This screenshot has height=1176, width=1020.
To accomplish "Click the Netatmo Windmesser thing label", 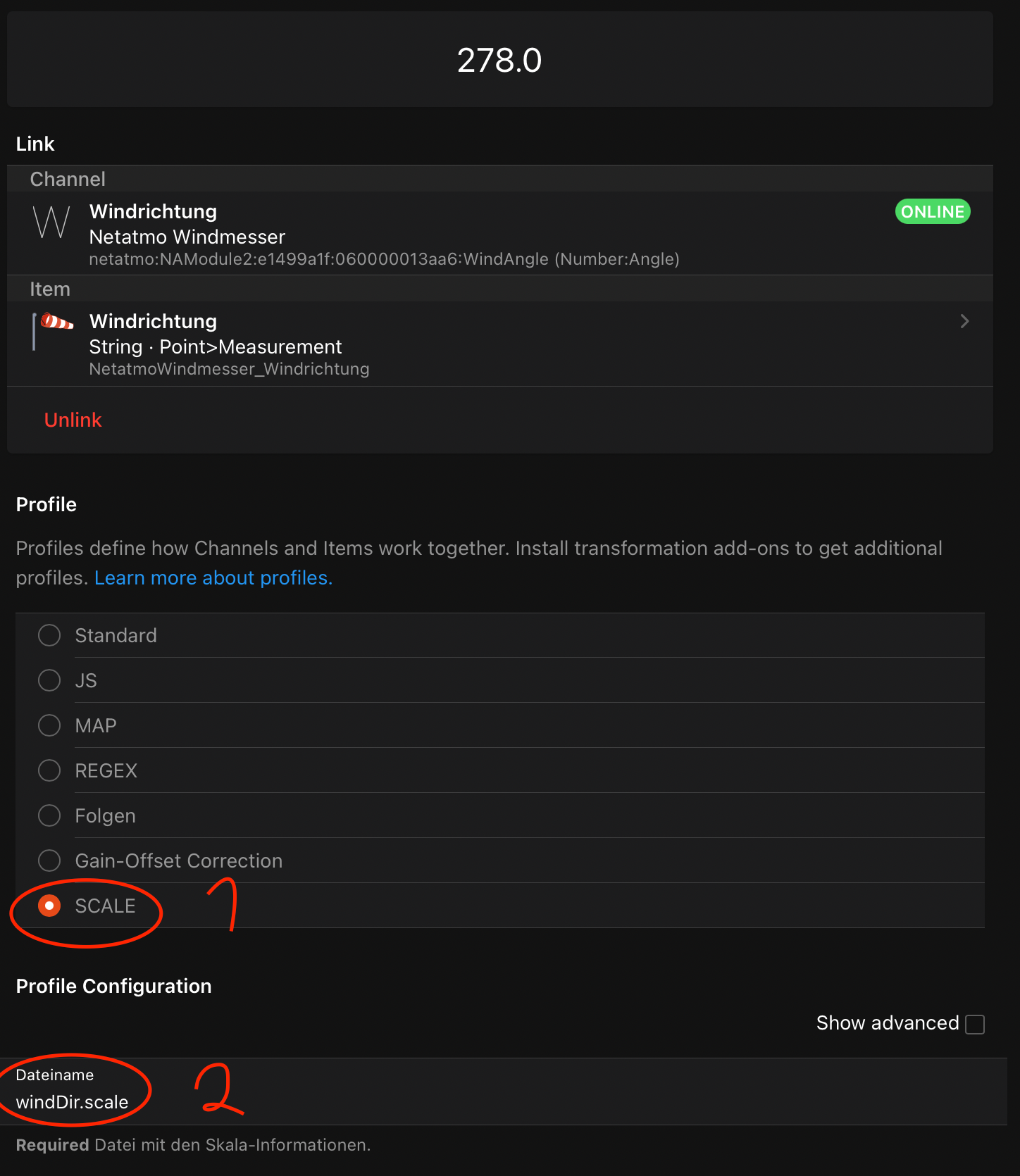I will coord(187,237).
